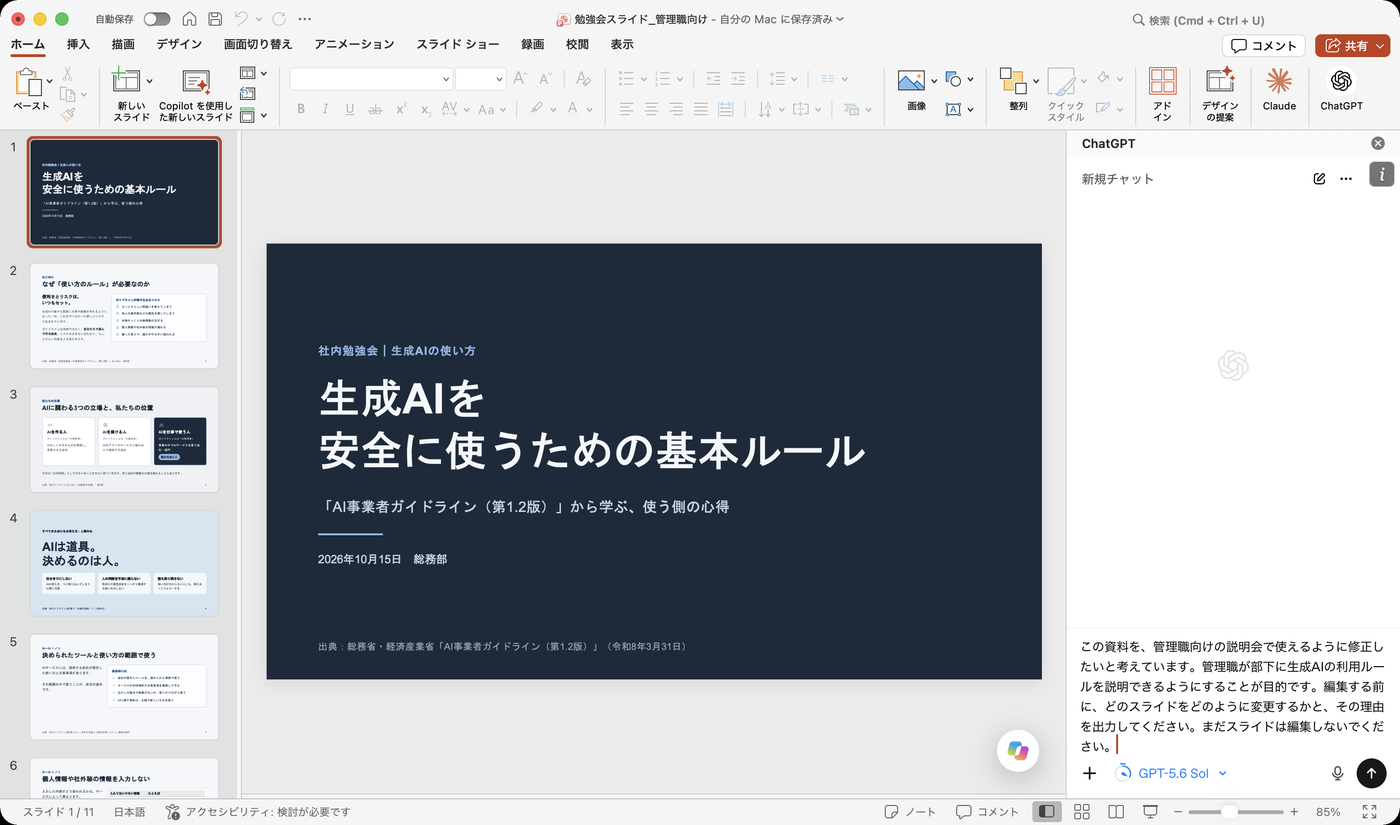
Task: Click the accessibility check status message
Action: pos(258,811)
